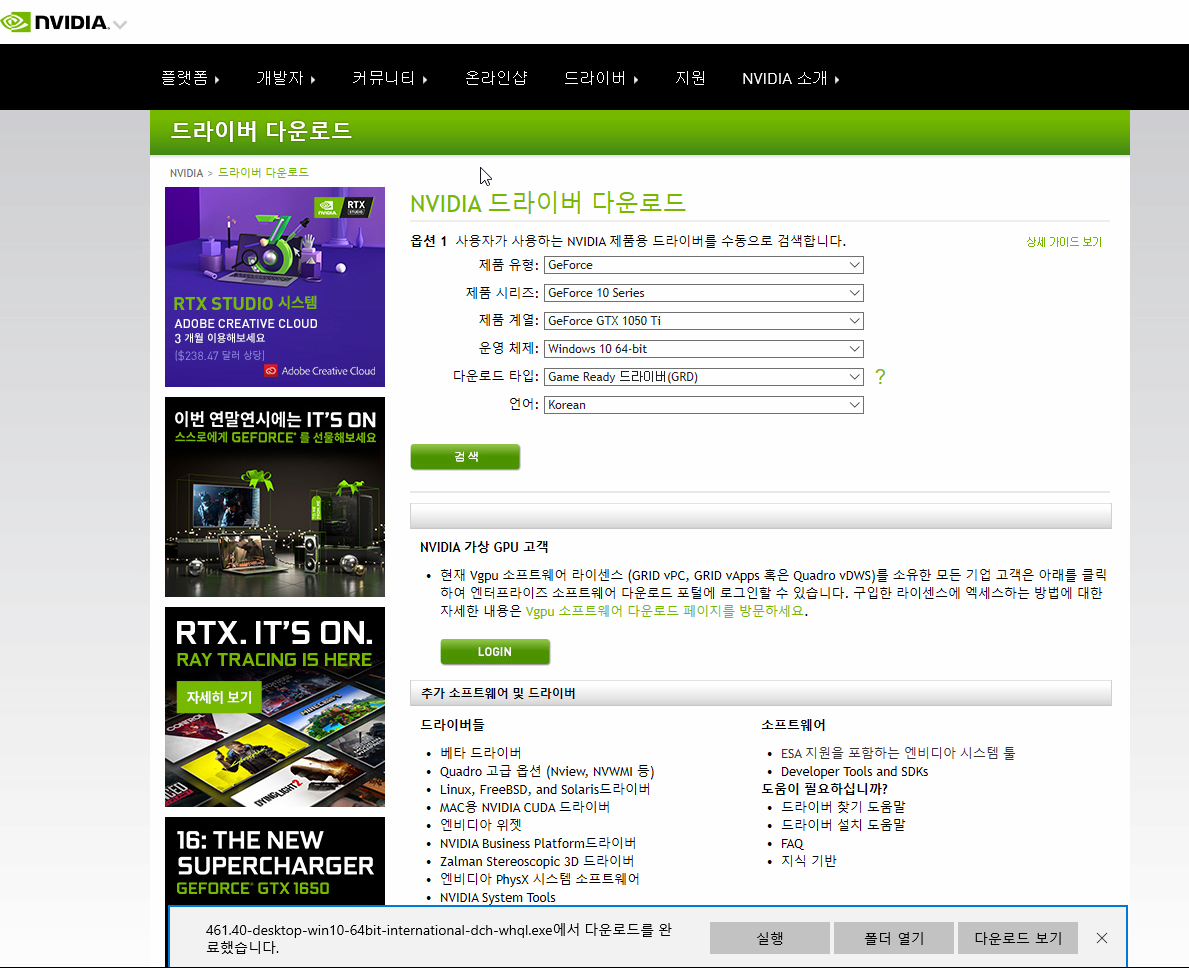Click 다운로드 보기 in download bar
Screen dimensions: 1189x968
point(1018,938)
